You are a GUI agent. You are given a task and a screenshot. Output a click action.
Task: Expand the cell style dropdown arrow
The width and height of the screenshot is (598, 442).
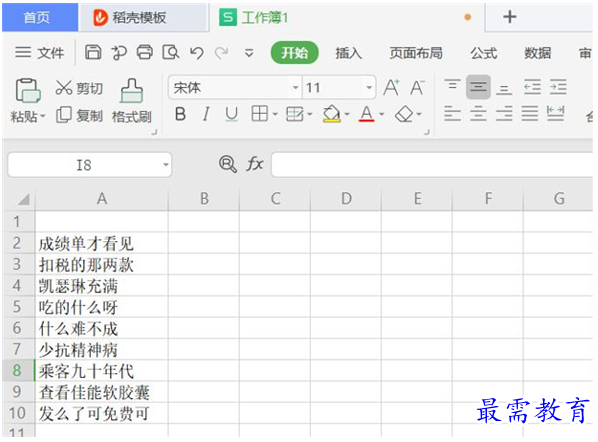click(310, 114)
